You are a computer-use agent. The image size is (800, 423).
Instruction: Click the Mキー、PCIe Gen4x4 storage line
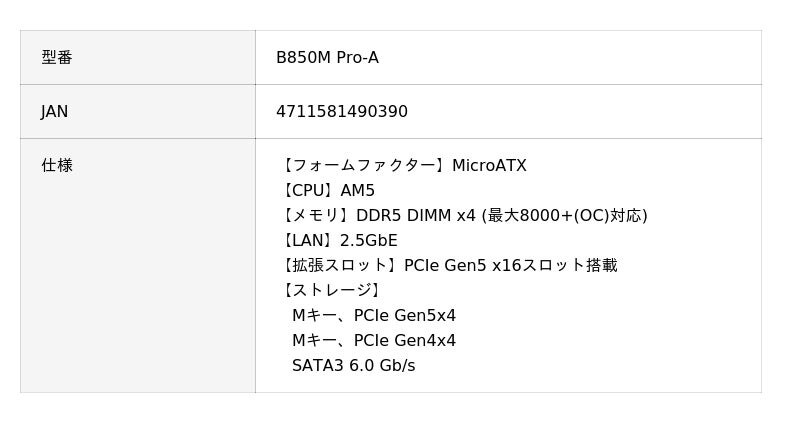click(x=374, y=341)
